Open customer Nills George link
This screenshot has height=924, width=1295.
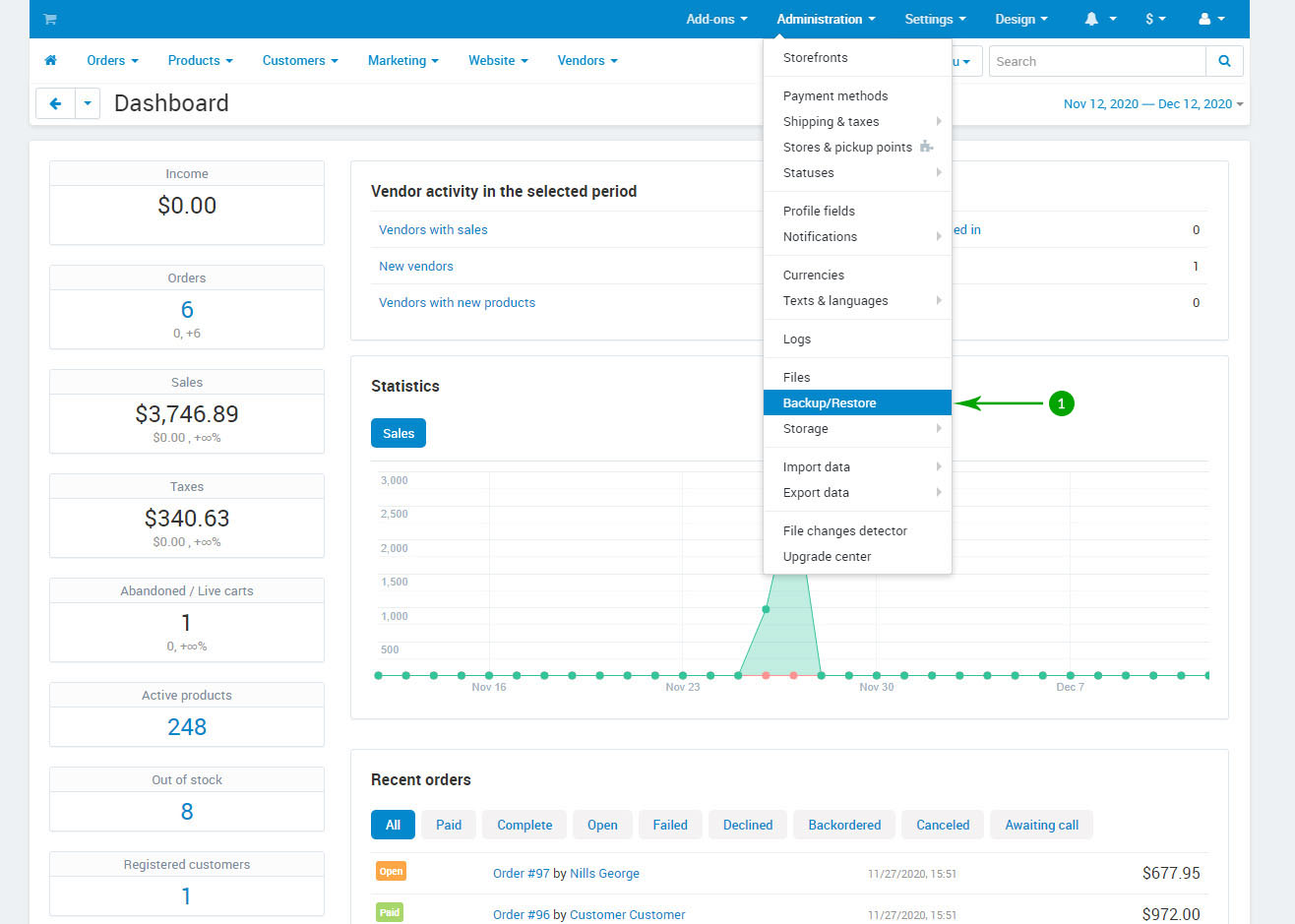604,873
